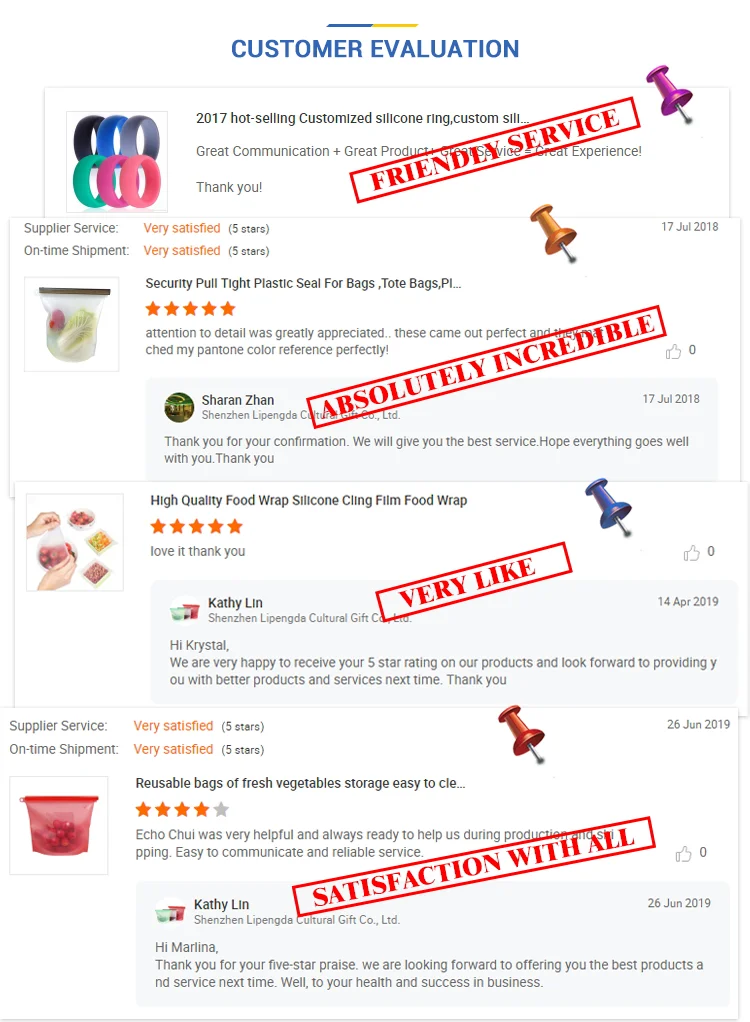Click the orange pushpin icon
This screenshot has height=1022, width=750.
click(x=553, y=233)
